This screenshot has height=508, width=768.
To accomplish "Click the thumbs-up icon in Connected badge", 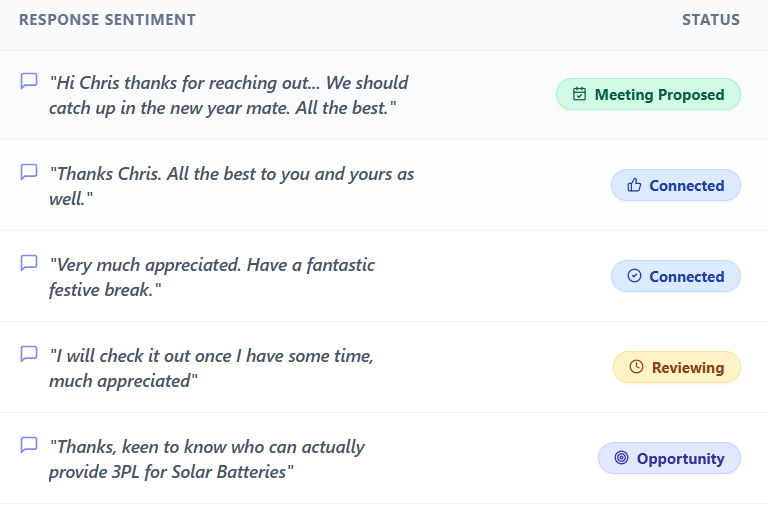I will point(633,186).
